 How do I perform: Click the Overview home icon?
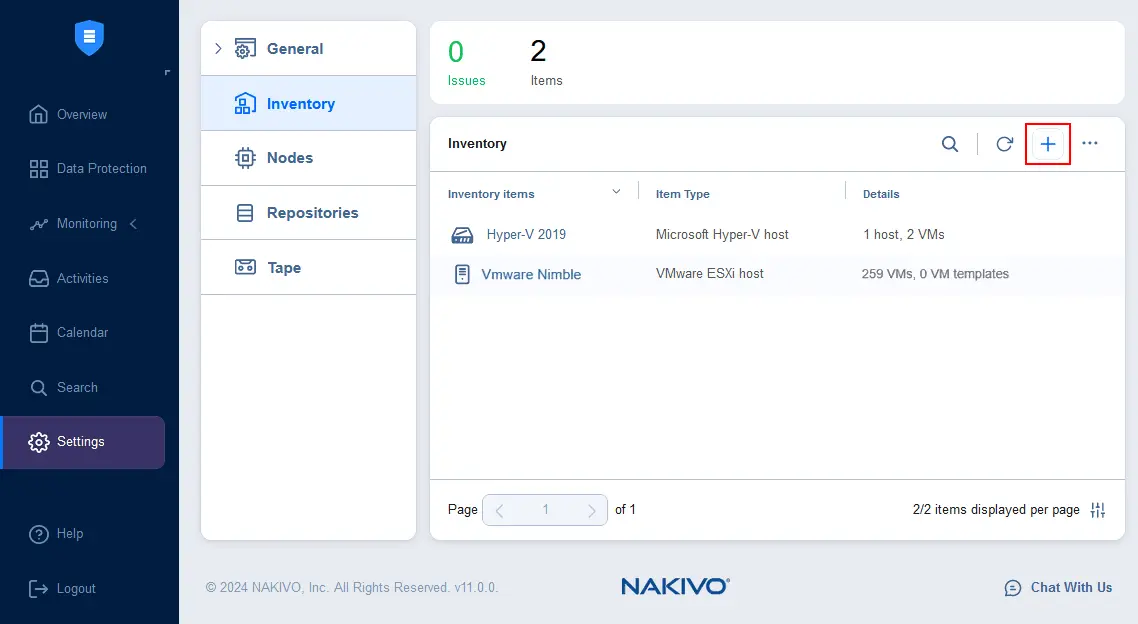pos(38,115)
